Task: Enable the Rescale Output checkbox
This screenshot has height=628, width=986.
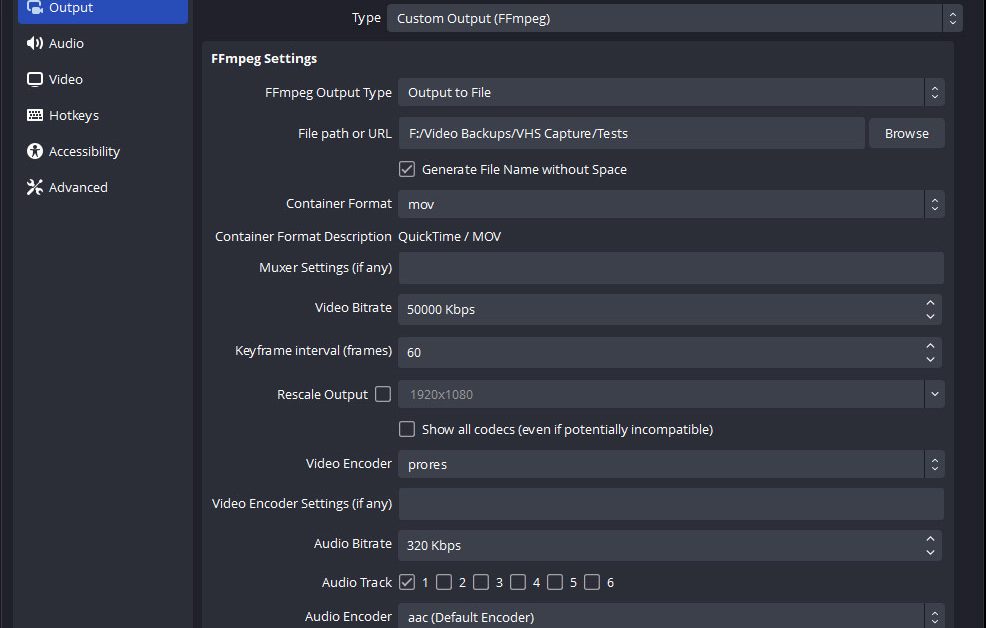Action: (x=383, y=395)
